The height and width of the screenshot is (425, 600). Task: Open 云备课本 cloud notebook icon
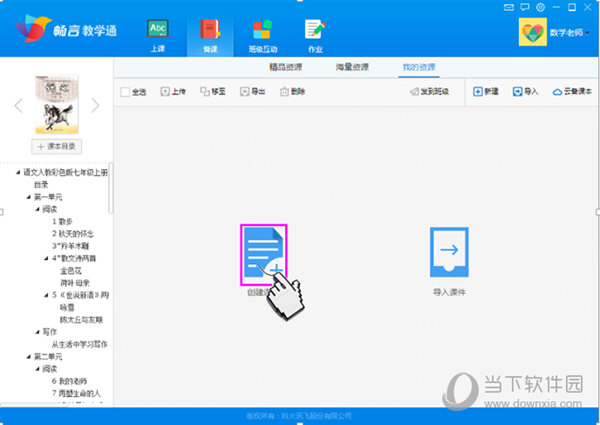click(557, 92)
